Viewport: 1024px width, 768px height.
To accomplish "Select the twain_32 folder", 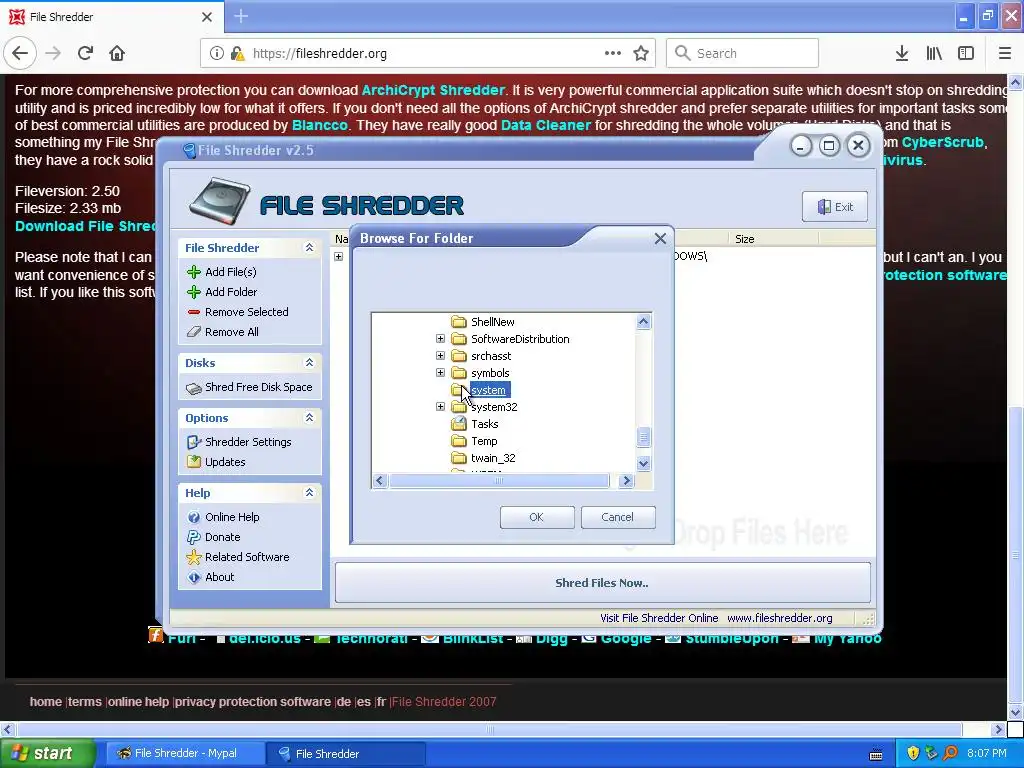I will [x=493, y=458].
